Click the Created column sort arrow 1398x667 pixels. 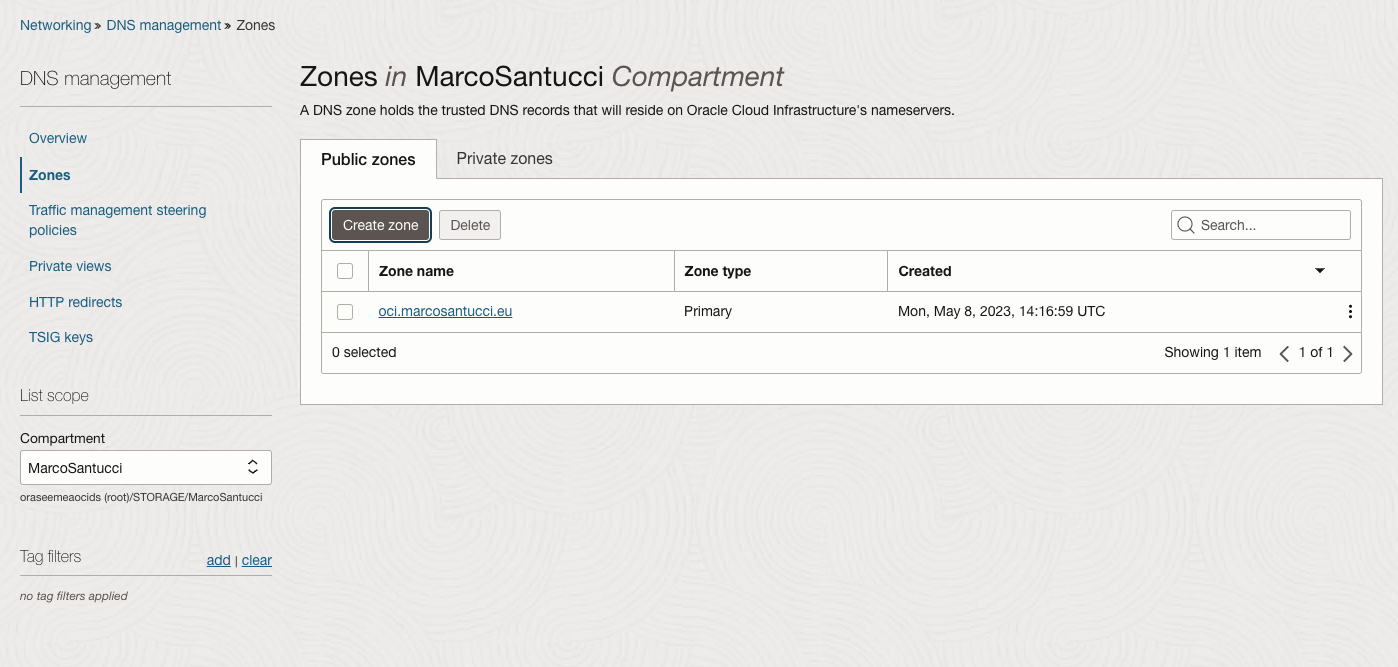(1320, 270)
